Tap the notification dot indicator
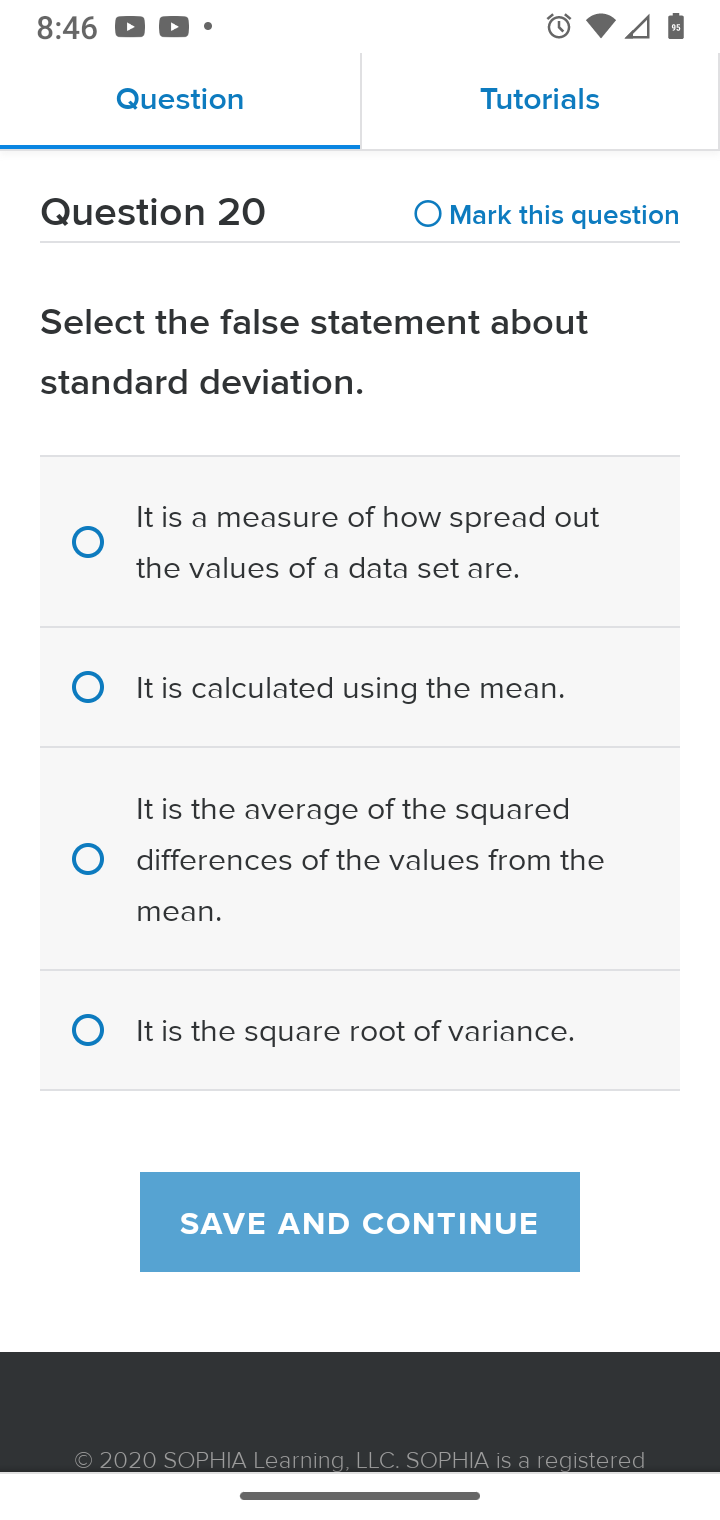This screenshot has height=1520, width=720. [207, 28]
